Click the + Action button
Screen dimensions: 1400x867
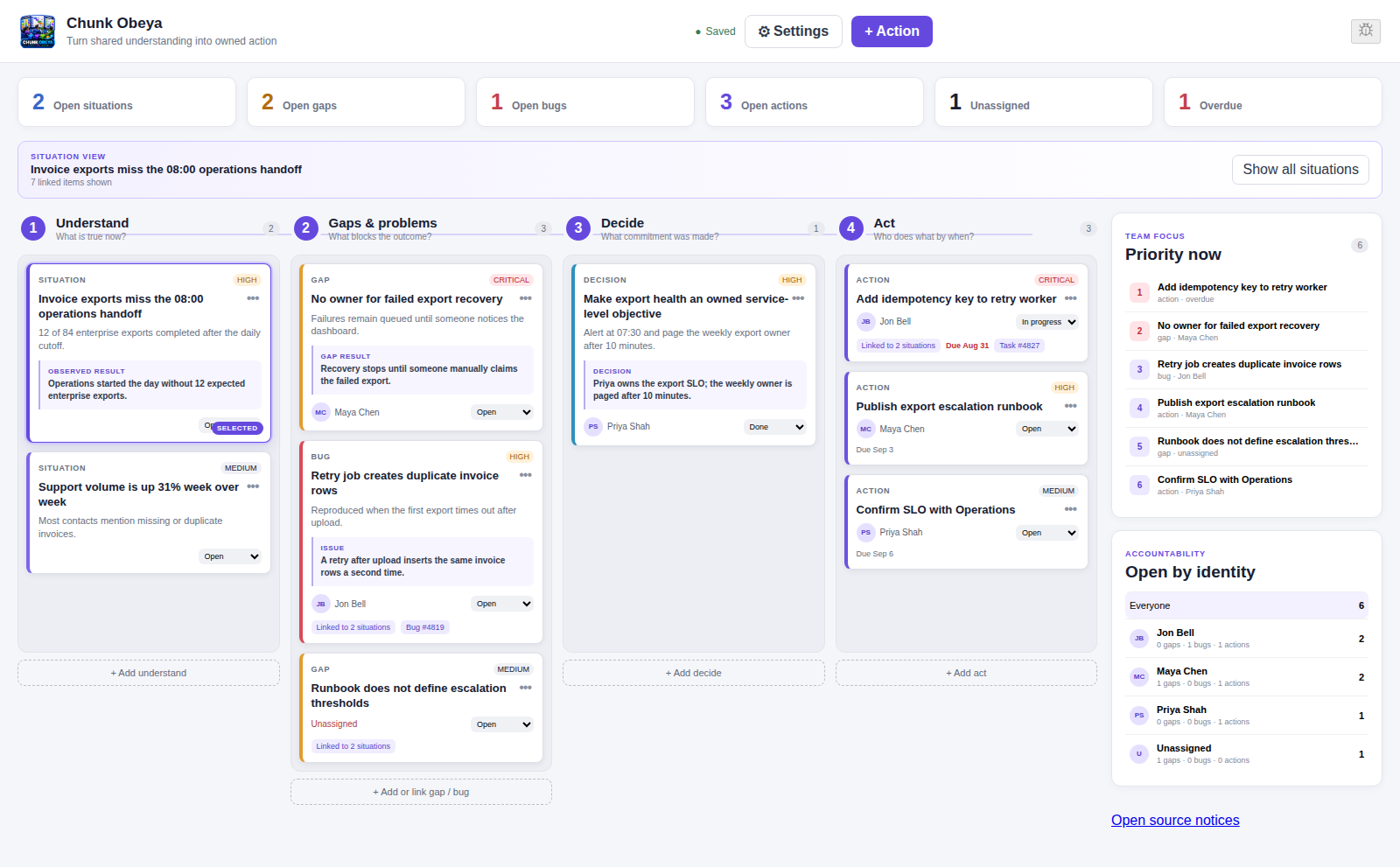[892, 31]
